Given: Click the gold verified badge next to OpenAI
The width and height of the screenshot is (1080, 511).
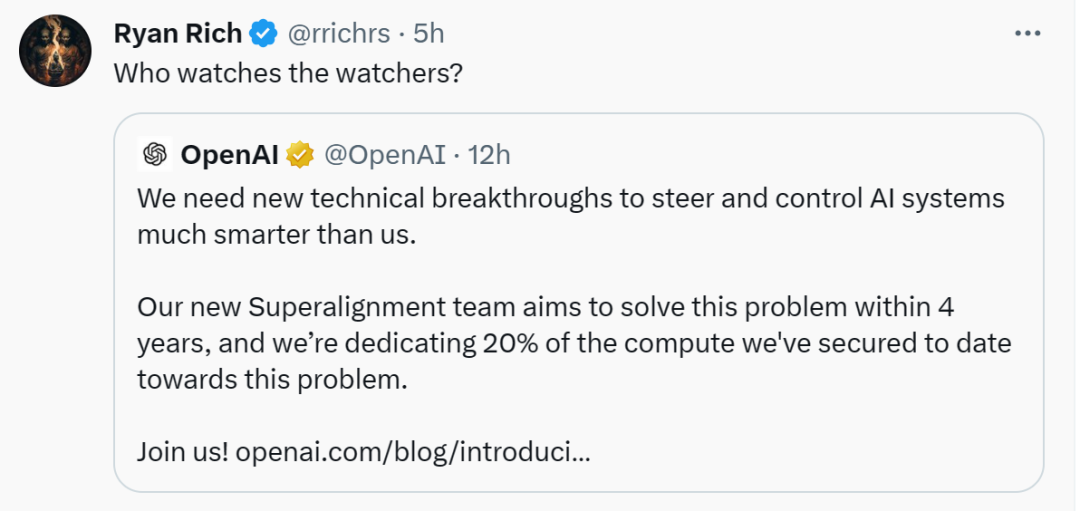Looking at the screenshot, I should pos(300,155).
